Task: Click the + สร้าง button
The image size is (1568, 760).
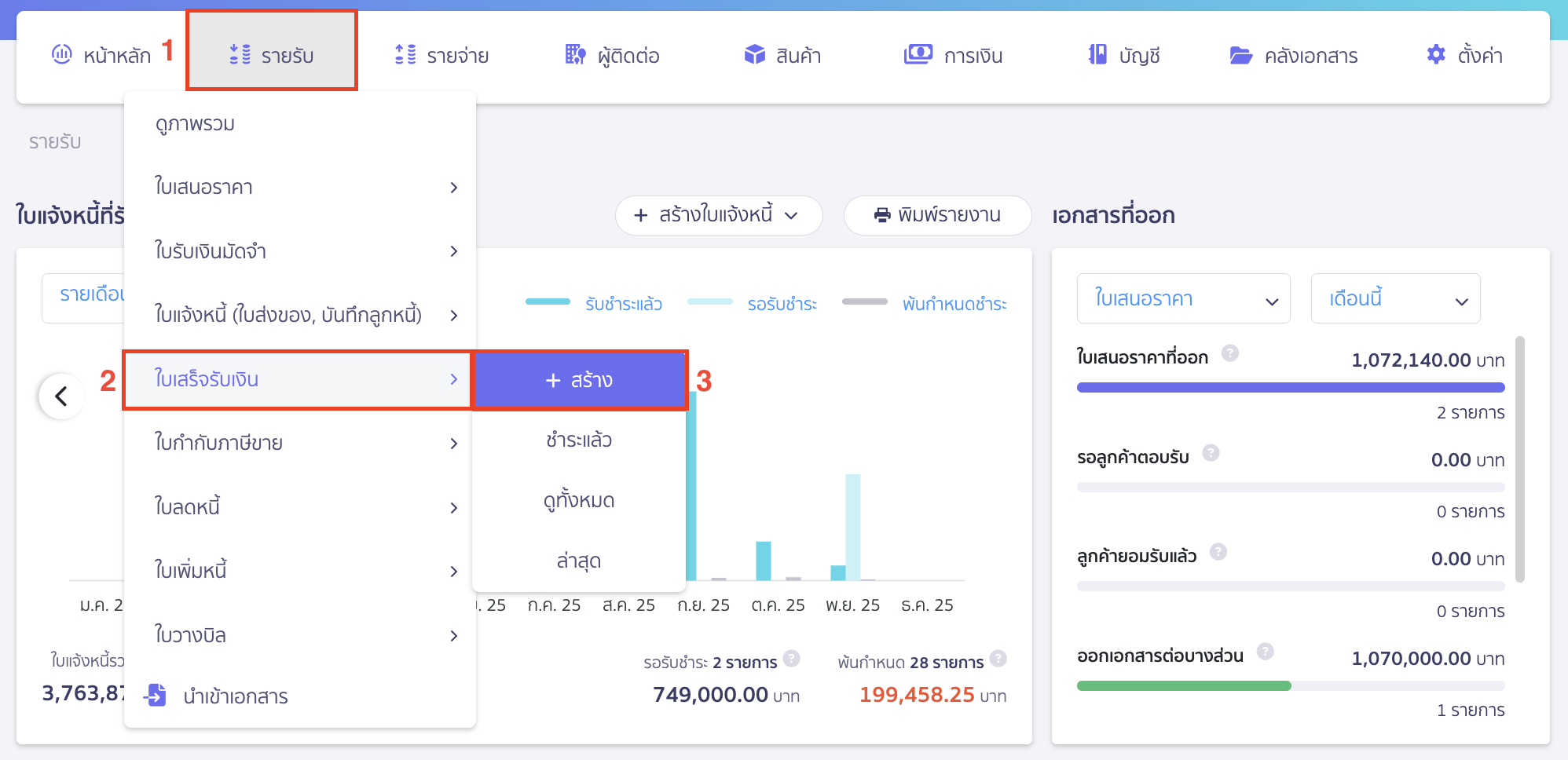Action: coord(581,380)
